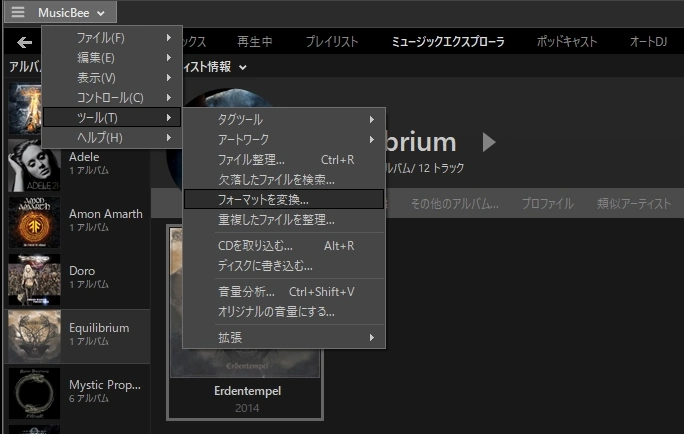Choose 欠落したファイルを検索...
The height and width of the screenshot is (434, 684).
pyautogui.click(x=284, y=180)
